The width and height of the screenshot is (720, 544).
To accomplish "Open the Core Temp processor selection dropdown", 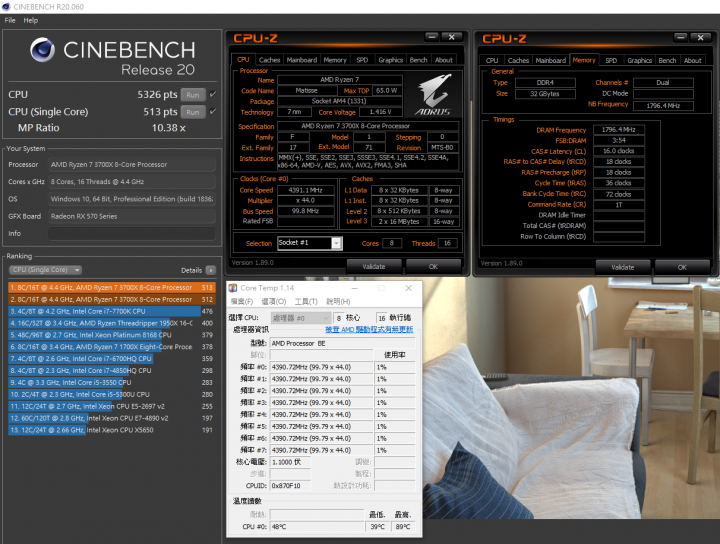I will (300, 318).
